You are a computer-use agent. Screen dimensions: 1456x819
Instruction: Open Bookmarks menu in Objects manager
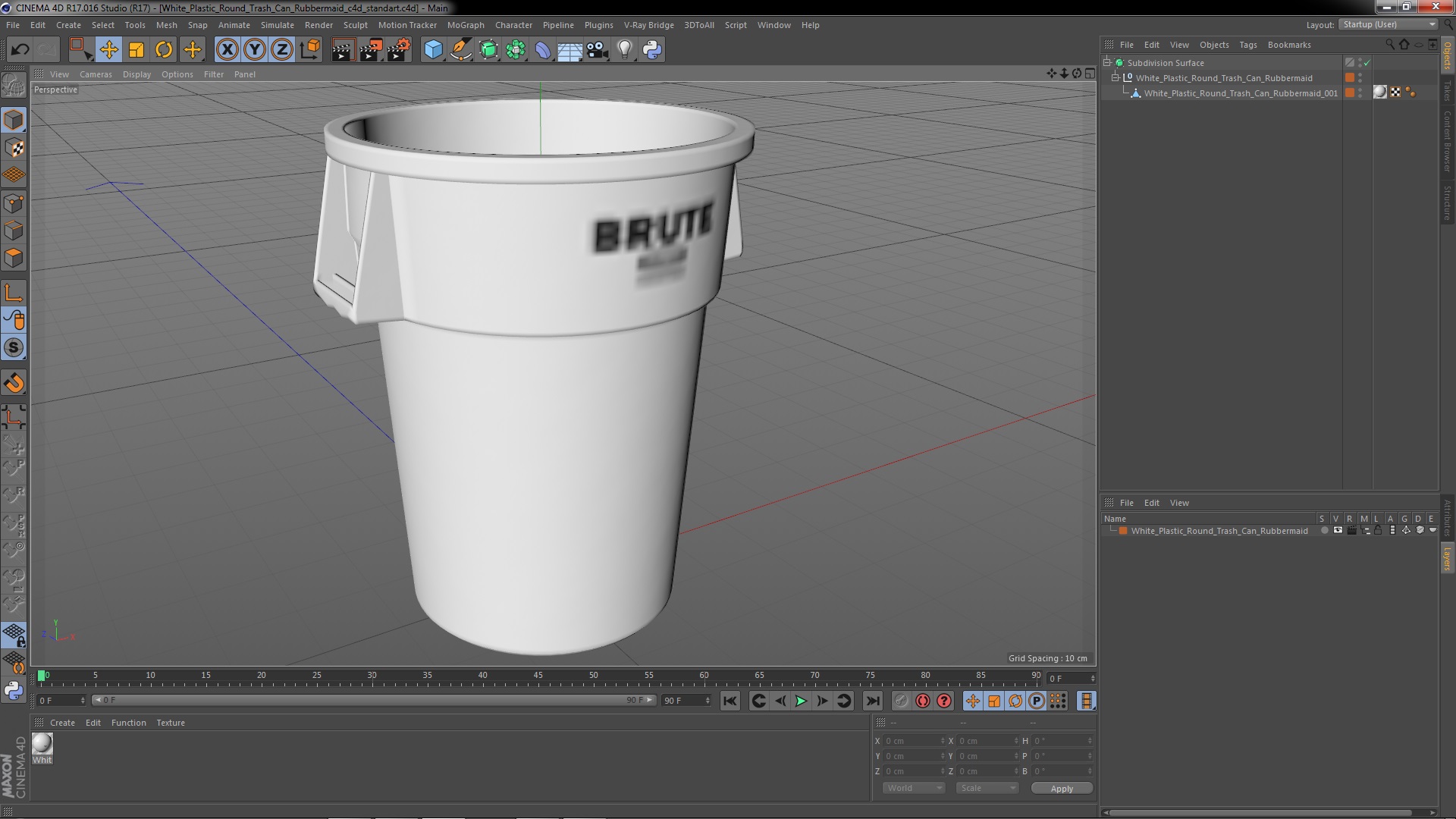(1288, 45)
